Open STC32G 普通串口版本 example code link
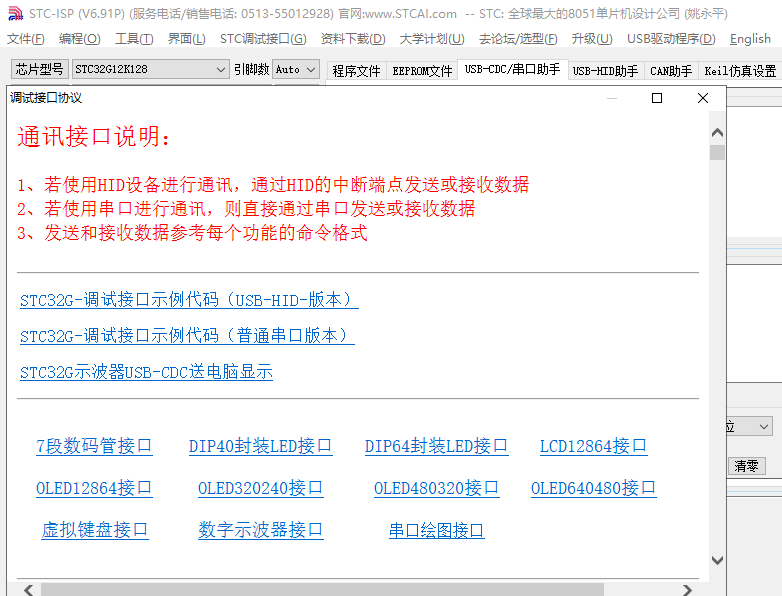The width and height of the screenshot is (782, 596). 187,336
